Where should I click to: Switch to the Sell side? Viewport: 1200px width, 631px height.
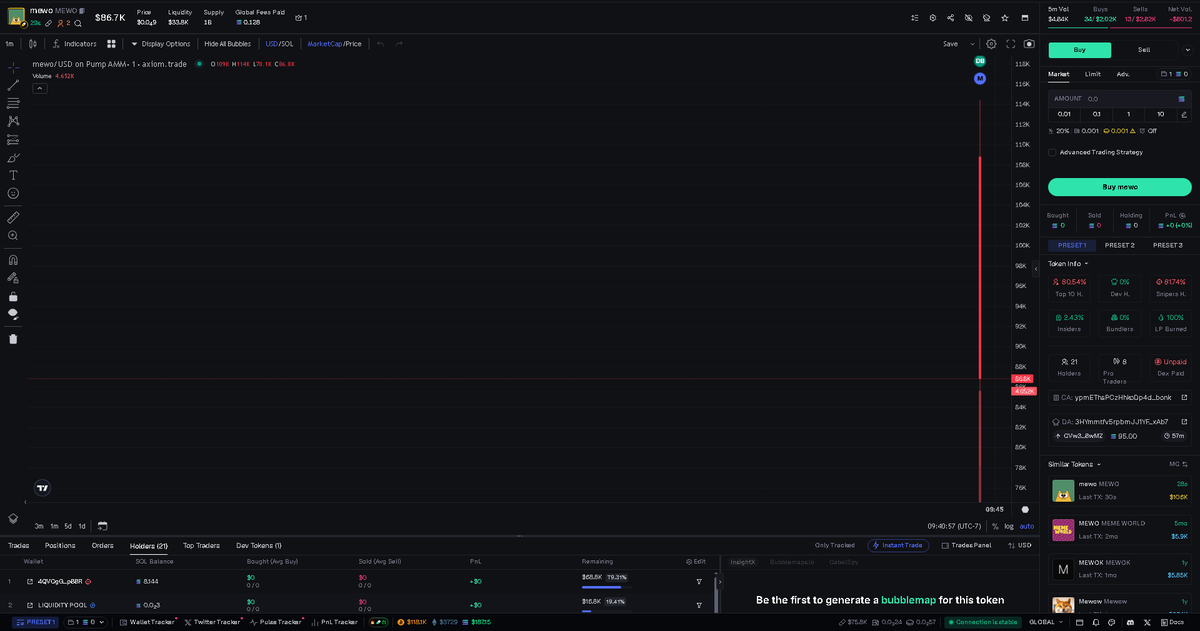[1144, 50]
